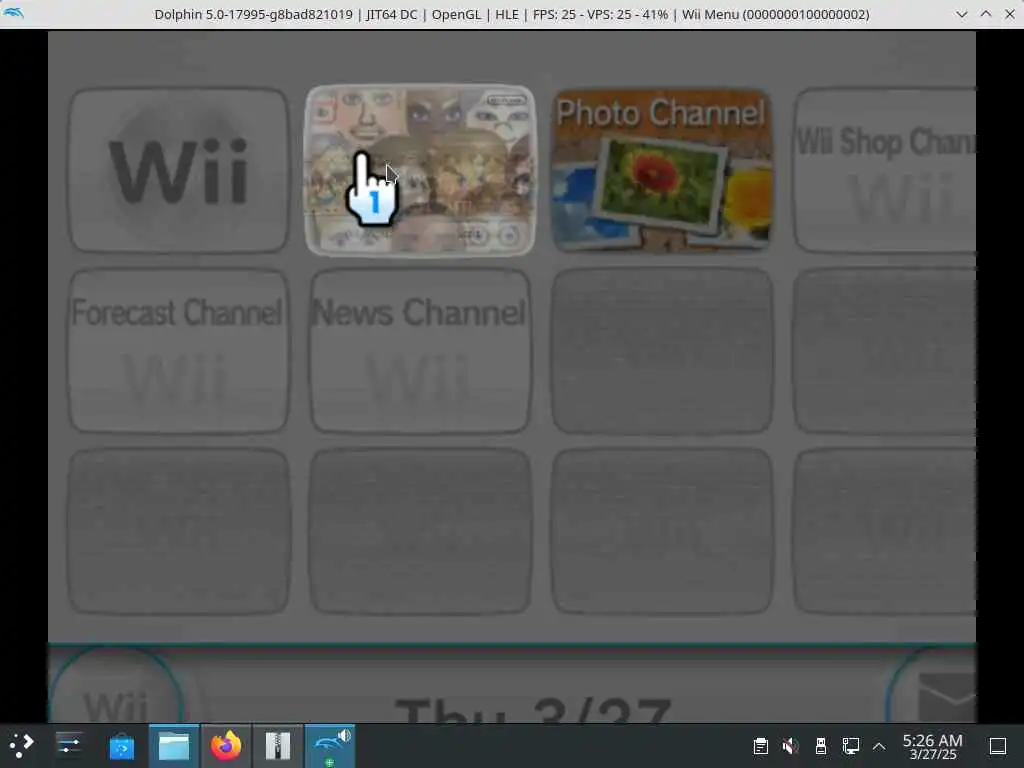1024x768 pixels.
Task: Select the News Channel tile
Action: (421, 351)
